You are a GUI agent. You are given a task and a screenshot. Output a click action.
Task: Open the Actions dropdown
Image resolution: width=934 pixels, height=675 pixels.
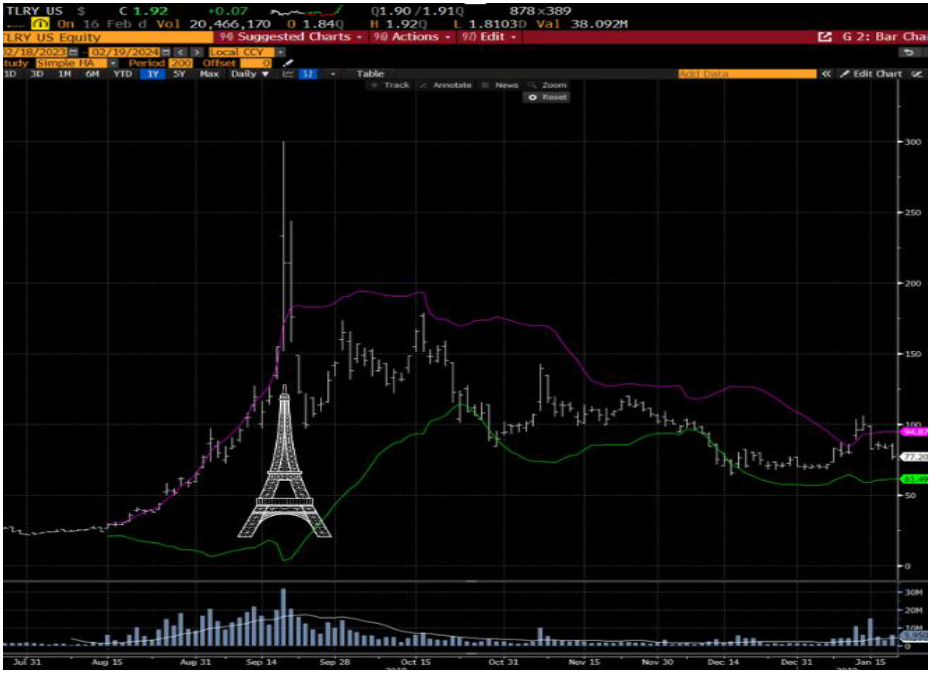point(411,37)
